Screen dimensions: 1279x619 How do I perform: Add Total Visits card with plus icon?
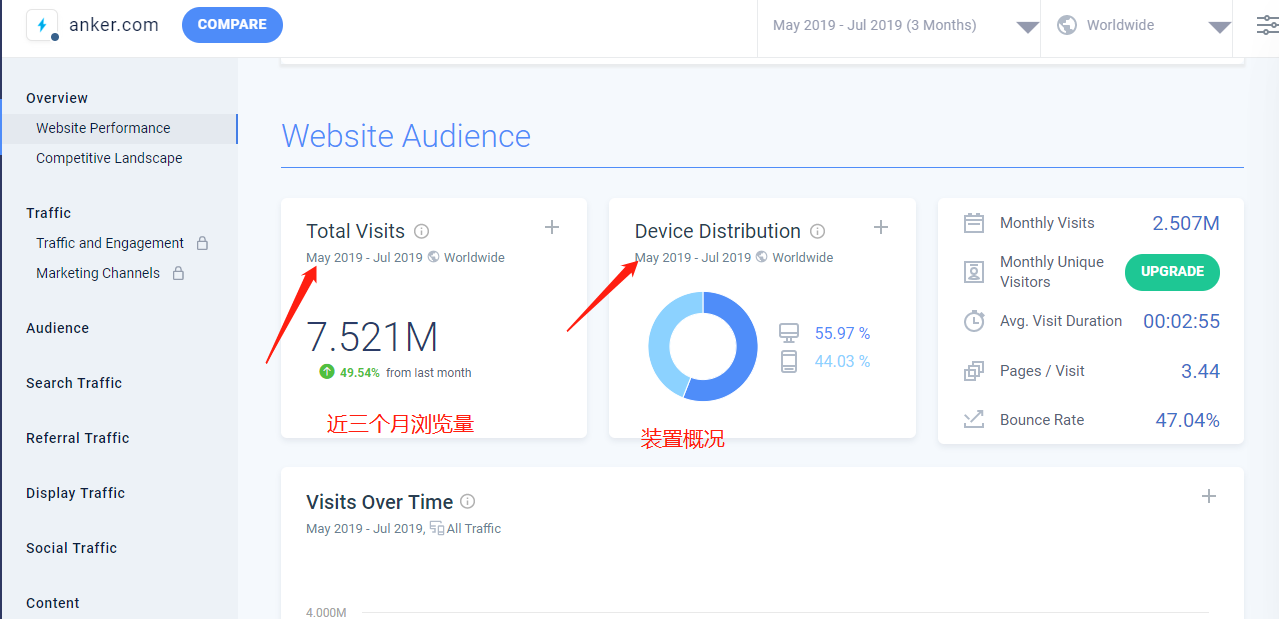pos(552,228)
